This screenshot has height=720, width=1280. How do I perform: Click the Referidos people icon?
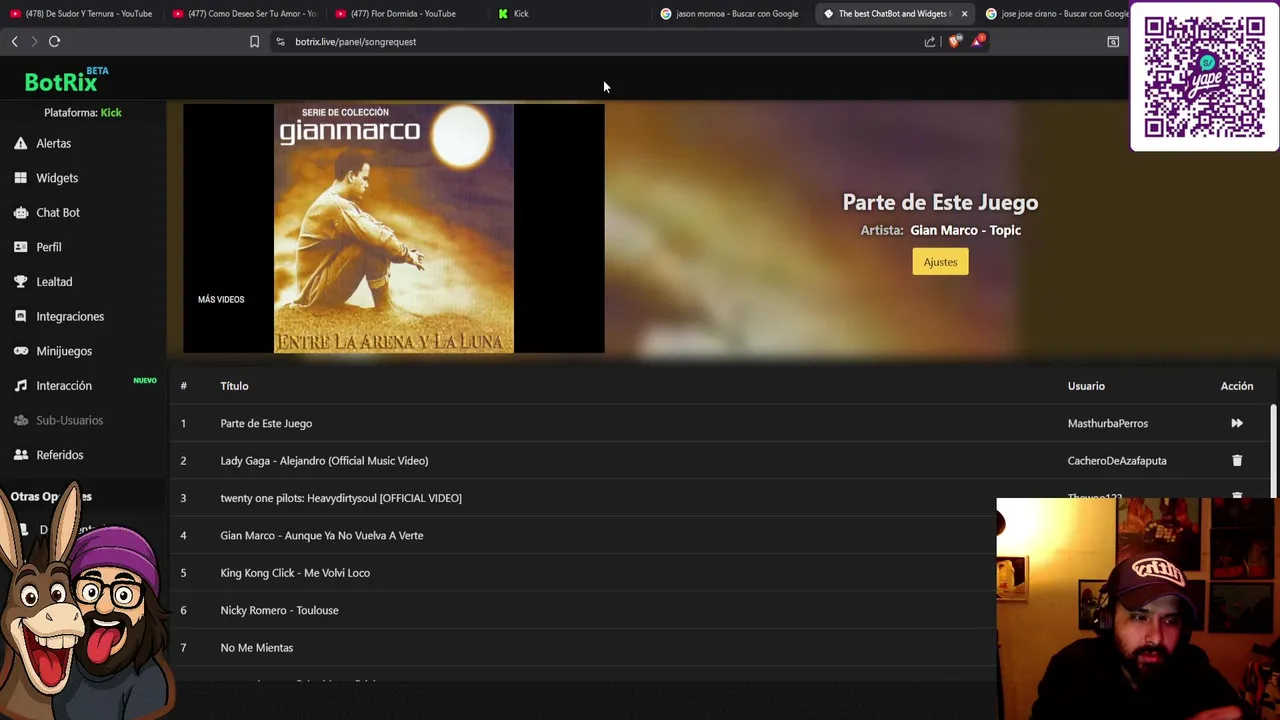(20, 455)
